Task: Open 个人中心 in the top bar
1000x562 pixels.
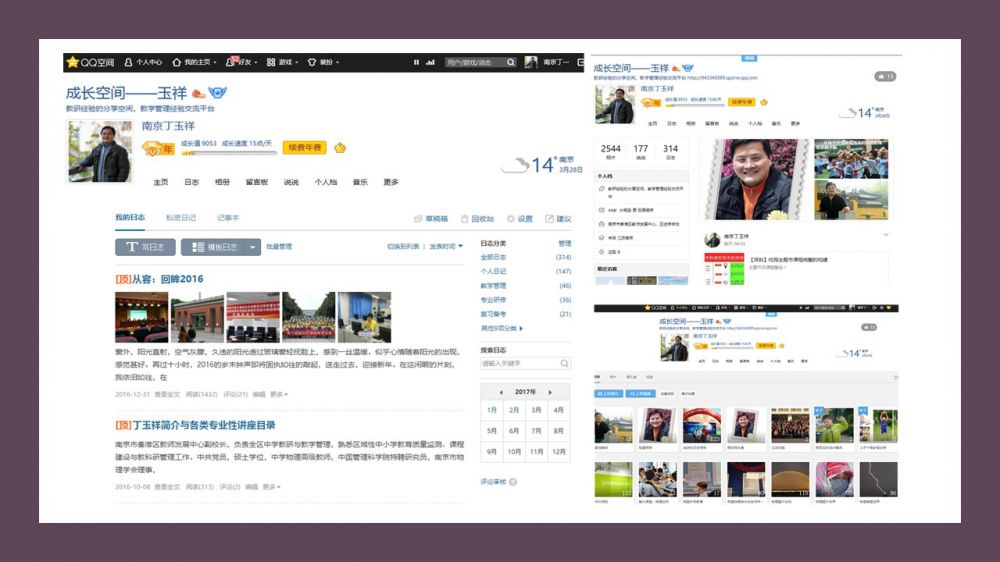Action: (x=143, y=62)
